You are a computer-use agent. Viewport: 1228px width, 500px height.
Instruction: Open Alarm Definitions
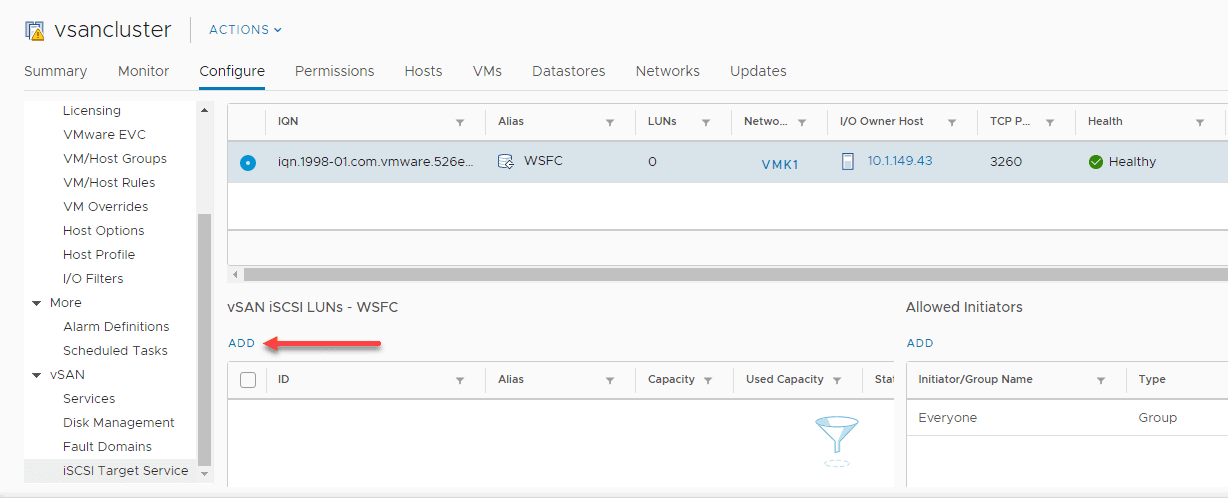coord(116,327)
